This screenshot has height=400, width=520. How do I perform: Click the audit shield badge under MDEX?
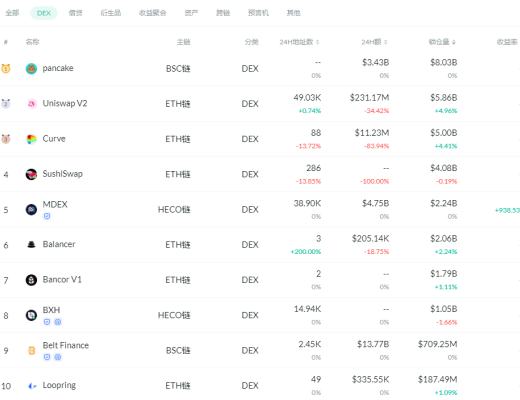click(x=47, y=216)
